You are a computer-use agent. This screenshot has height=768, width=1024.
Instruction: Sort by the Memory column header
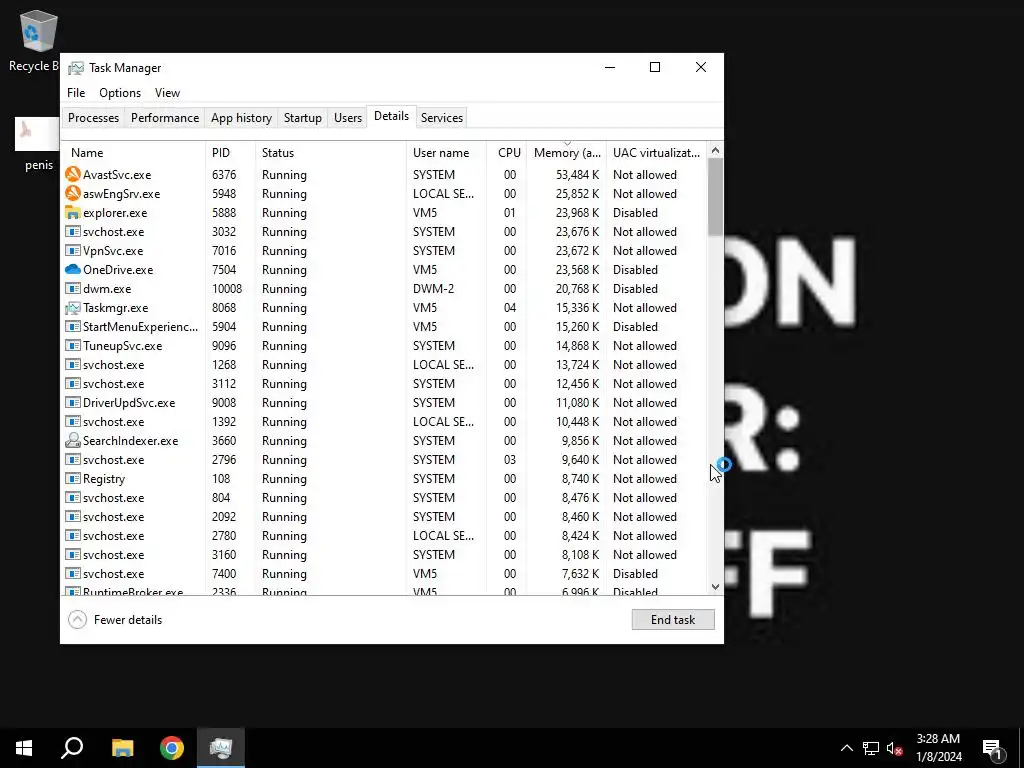point(566,153)
